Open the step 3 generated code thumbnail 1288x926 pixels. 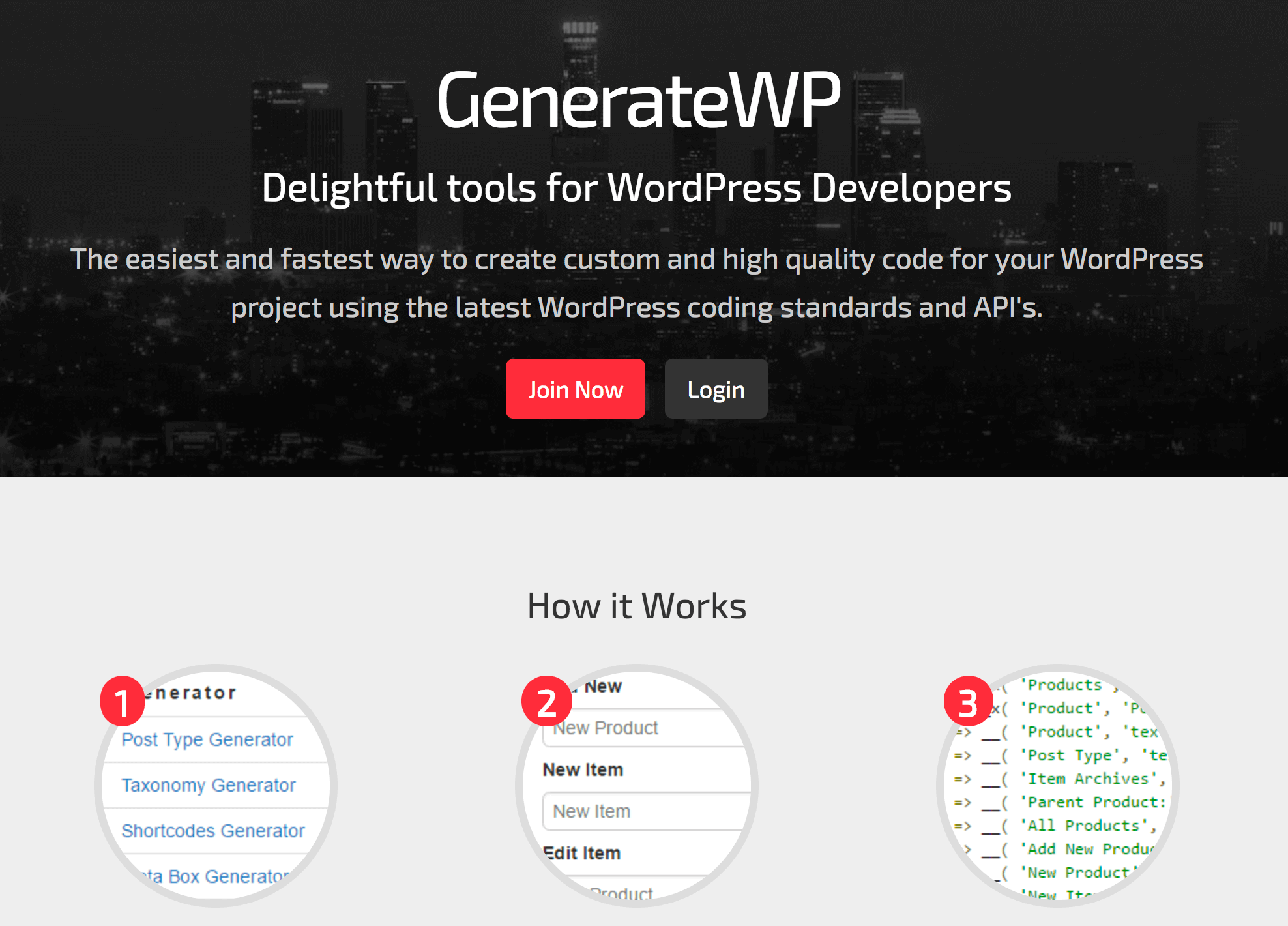1058,785
